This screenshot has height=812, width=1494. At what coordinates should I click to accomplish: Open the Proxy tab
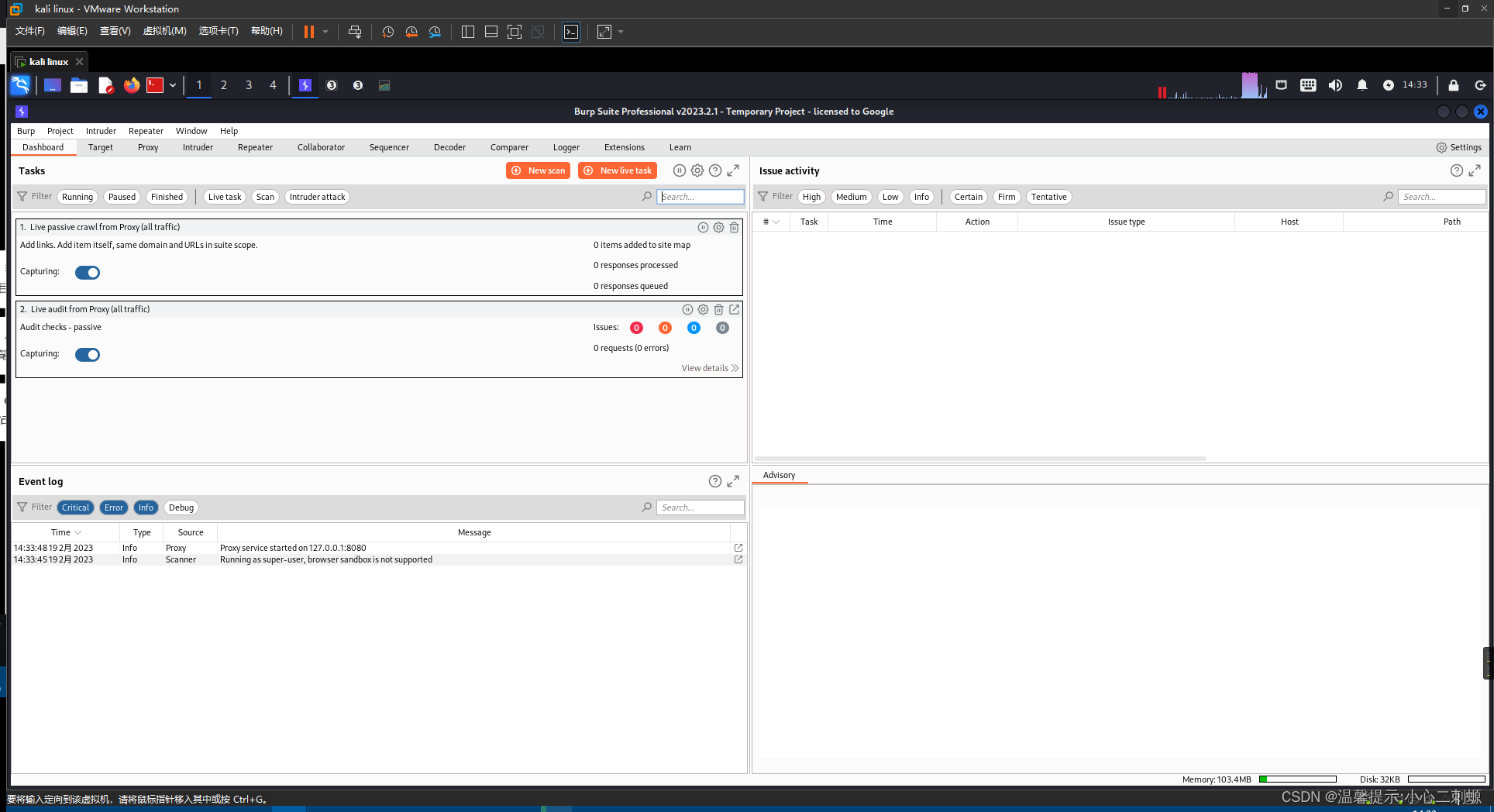click(x=148, y=147)
